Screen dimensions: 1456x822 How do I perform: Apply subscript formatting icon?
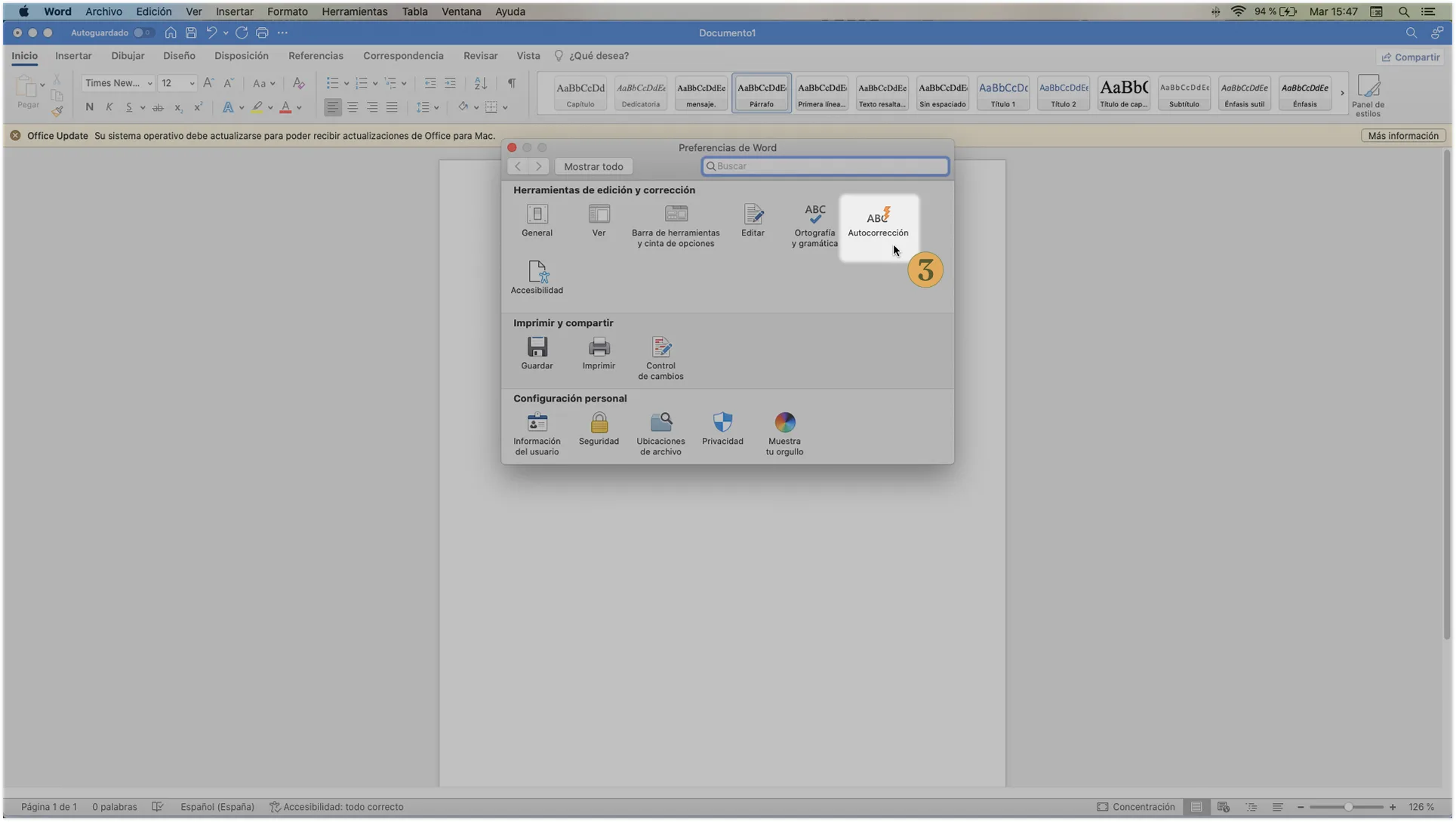(178, 107)
